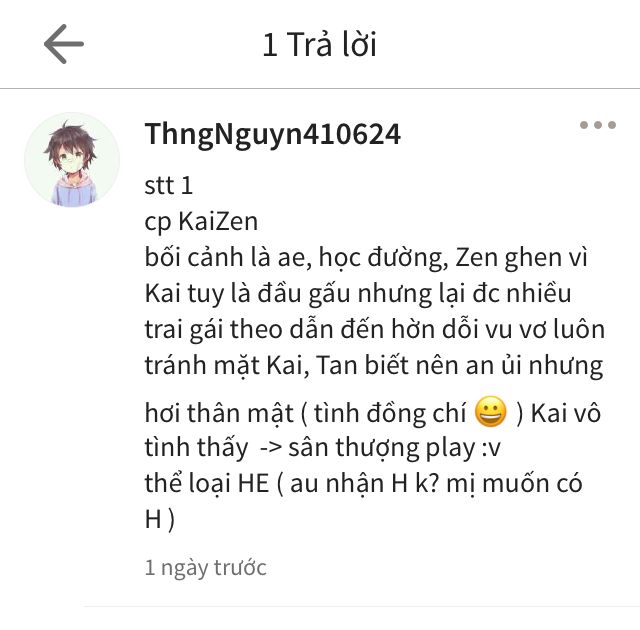
Task: Go back using the left arrow icon
Action: pos(64,44)
